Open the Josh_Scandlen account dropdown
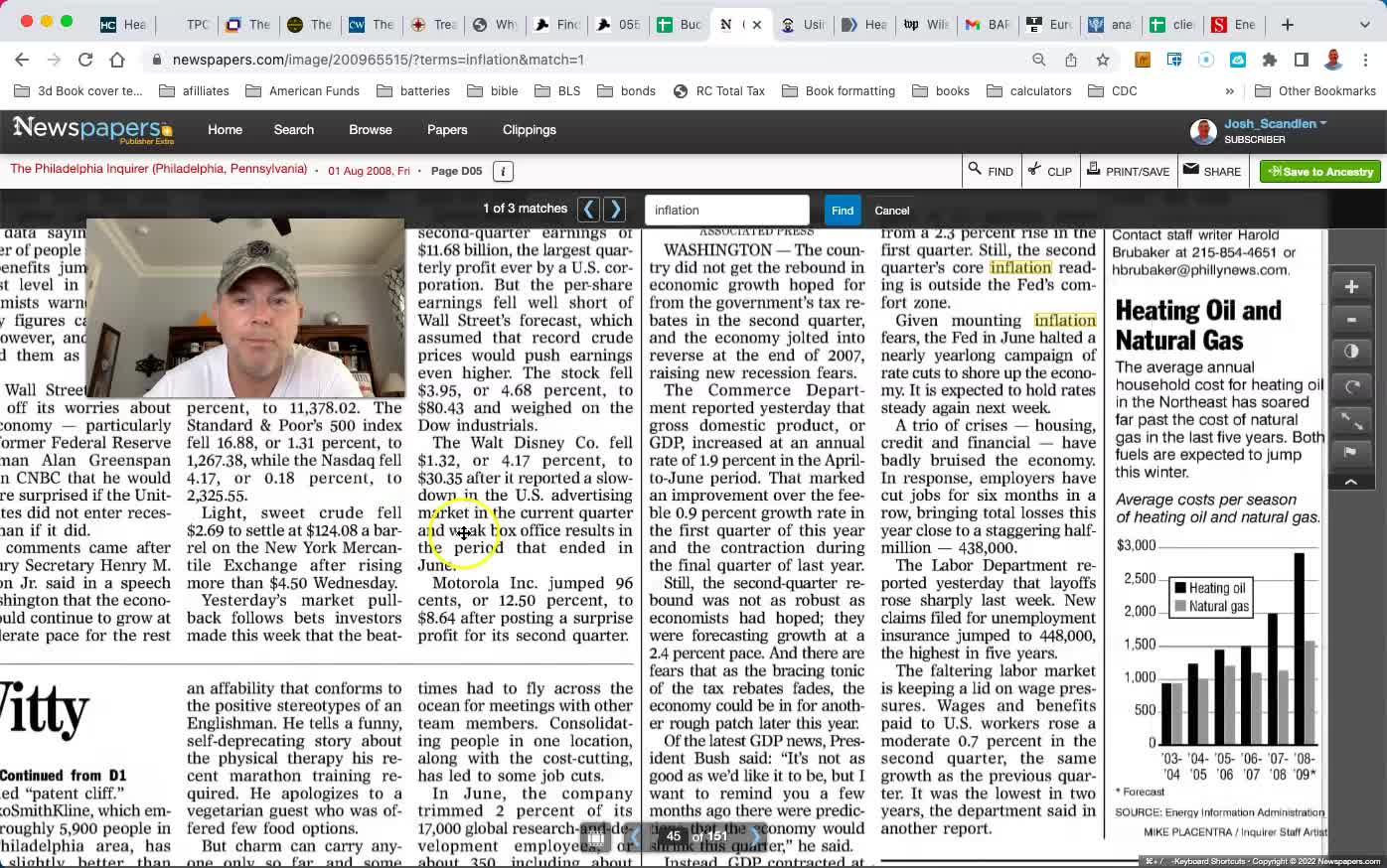Viewport: 1387px width, 868px height. click(x=1275, y=124)
